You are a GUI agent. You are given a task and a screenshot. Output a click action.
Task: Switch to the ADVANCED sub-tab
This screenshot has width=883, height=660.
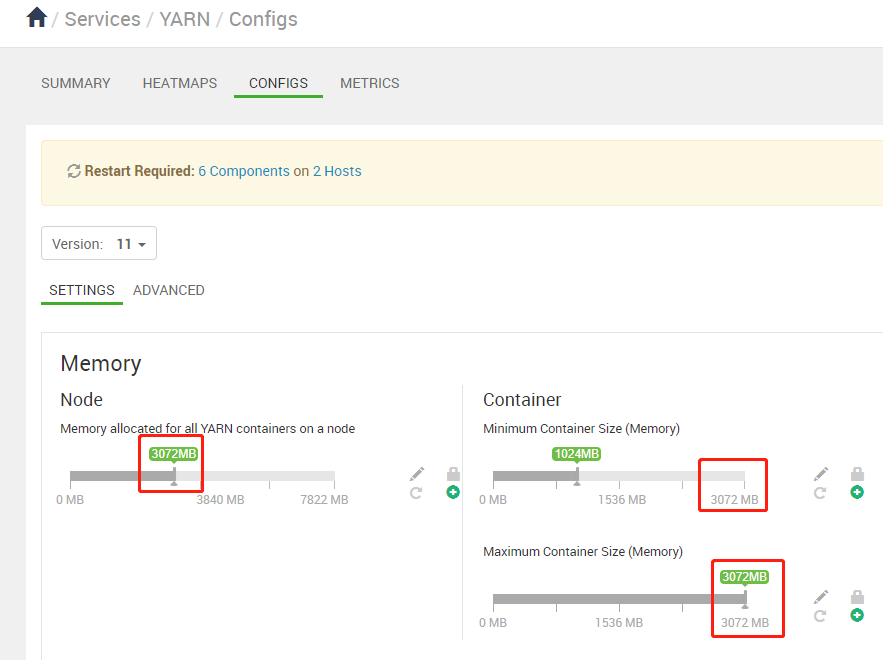[x=169, y=290]
